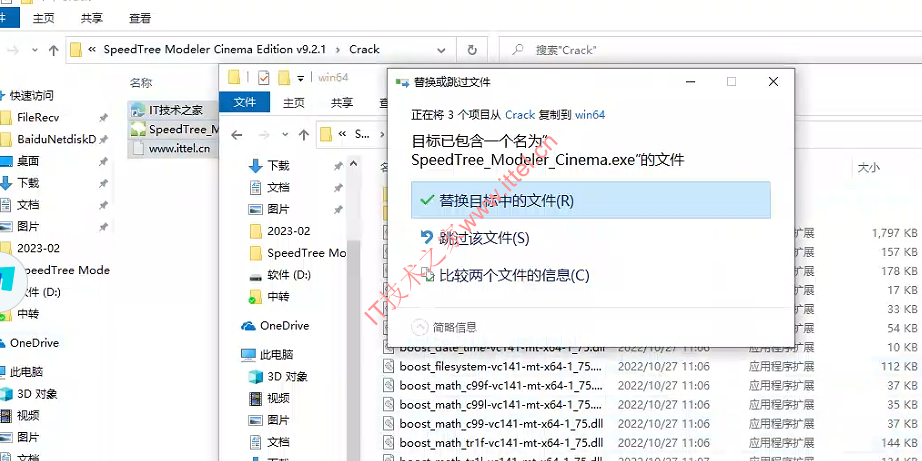Sort by 大小 column in win64 window
Viewport: 922px width, 461px height.
coord(868,168)
